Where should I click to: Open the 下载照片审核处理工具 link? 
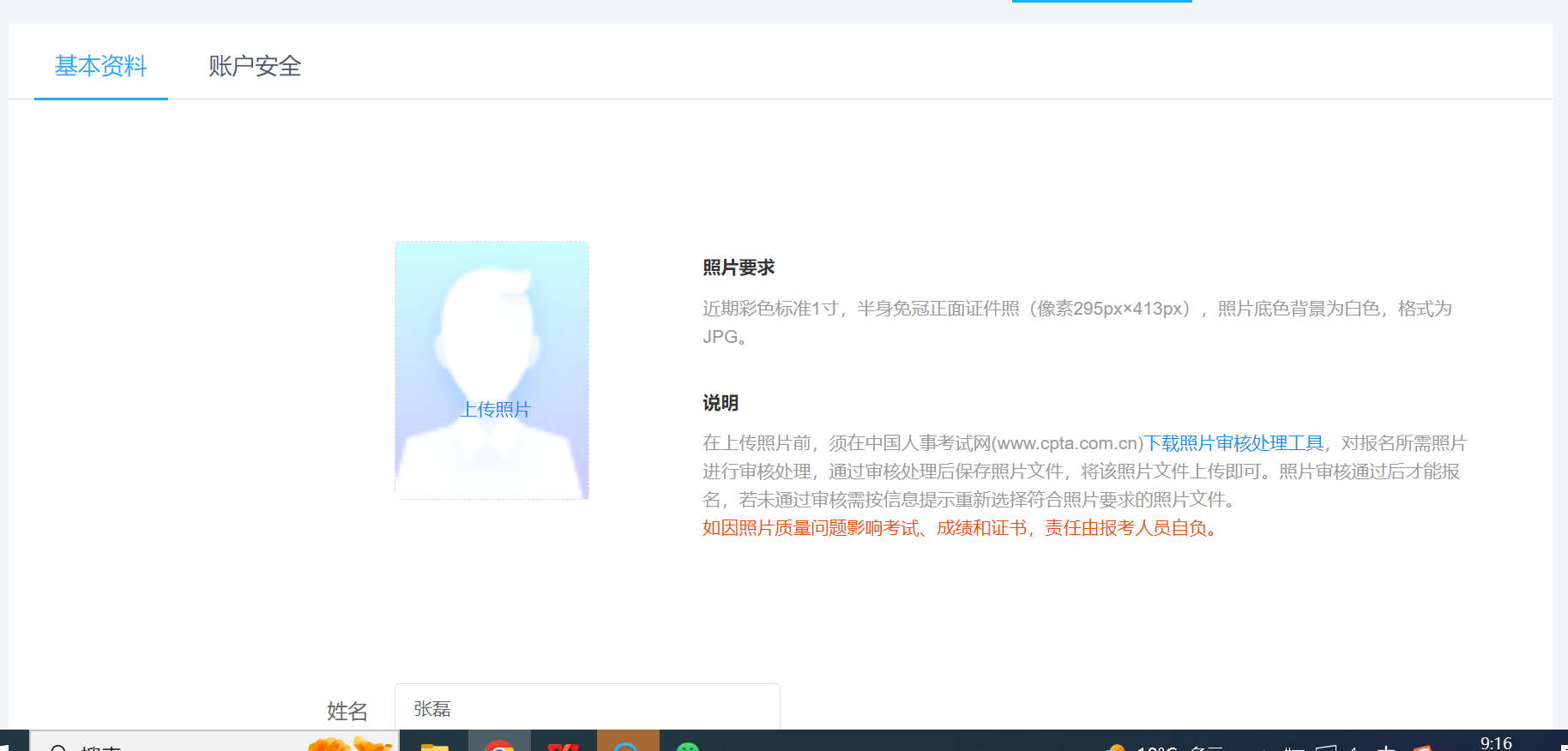(x=1233, y=443)
